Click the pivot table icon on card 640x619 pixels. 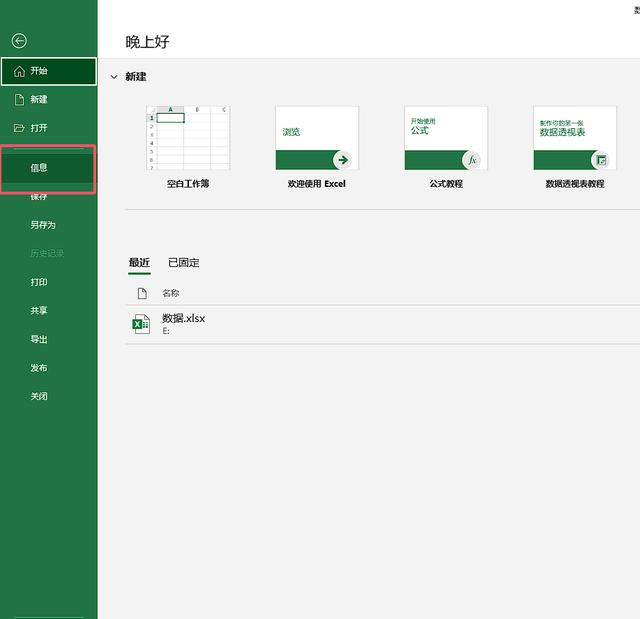pyautogui.click(x=601, y=160)
